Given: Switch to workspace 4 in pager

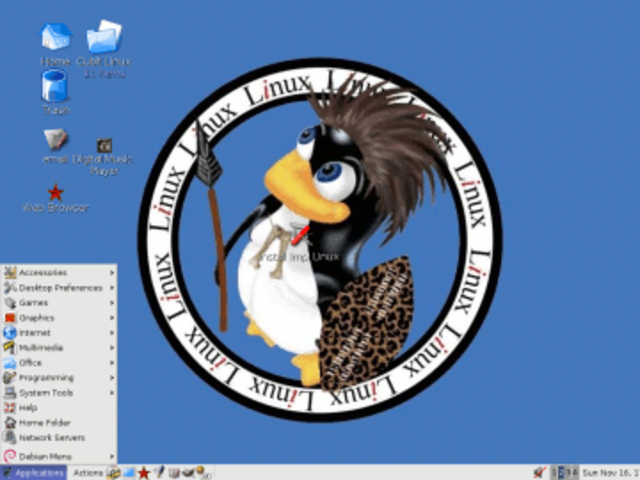Looking at the screenshot, I should click(x=575, y=472).
